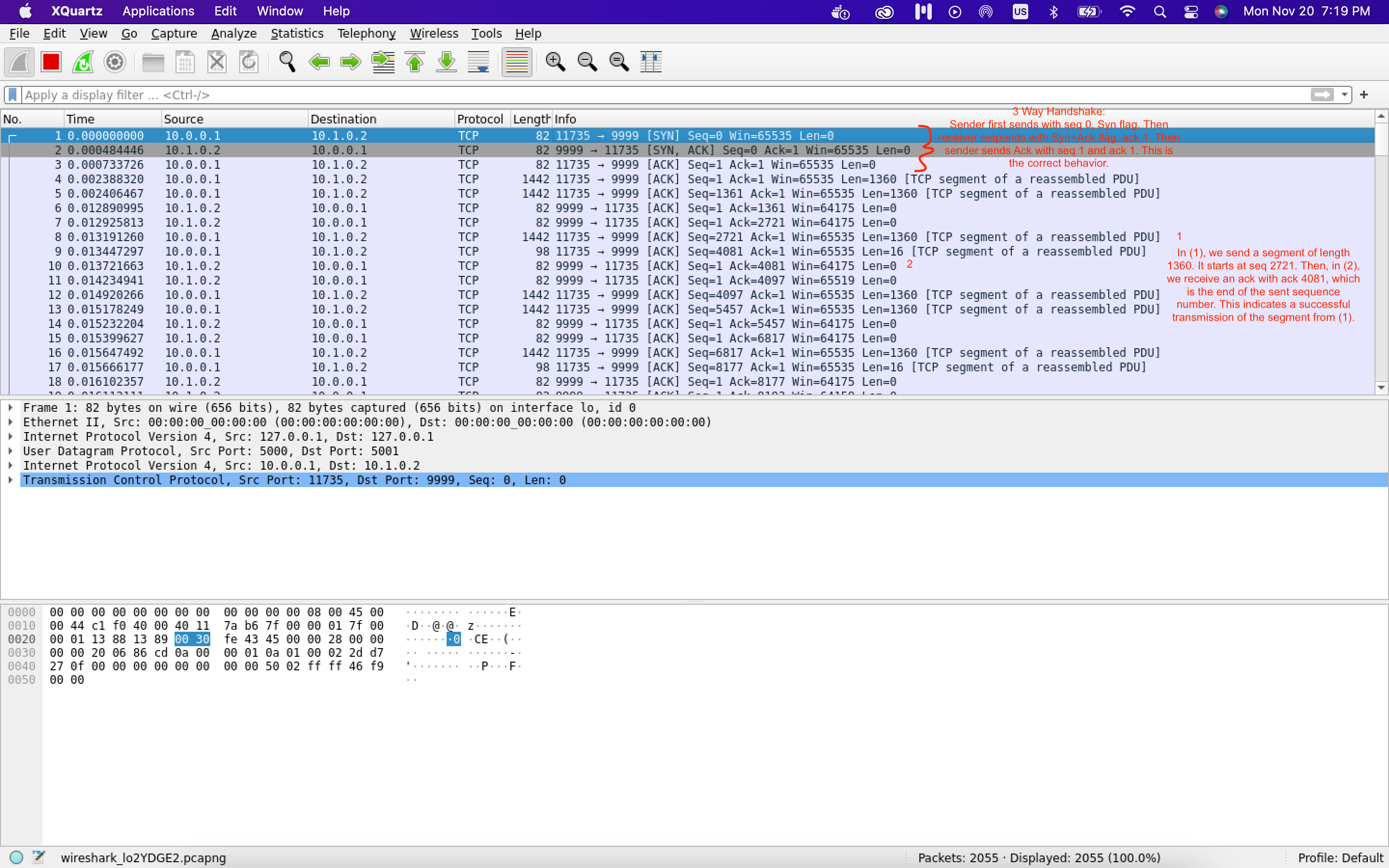Open macOS Control Center icon
Image resolution: width=1389 pixels, height=868 pixels.
[x=1191, y=12]
